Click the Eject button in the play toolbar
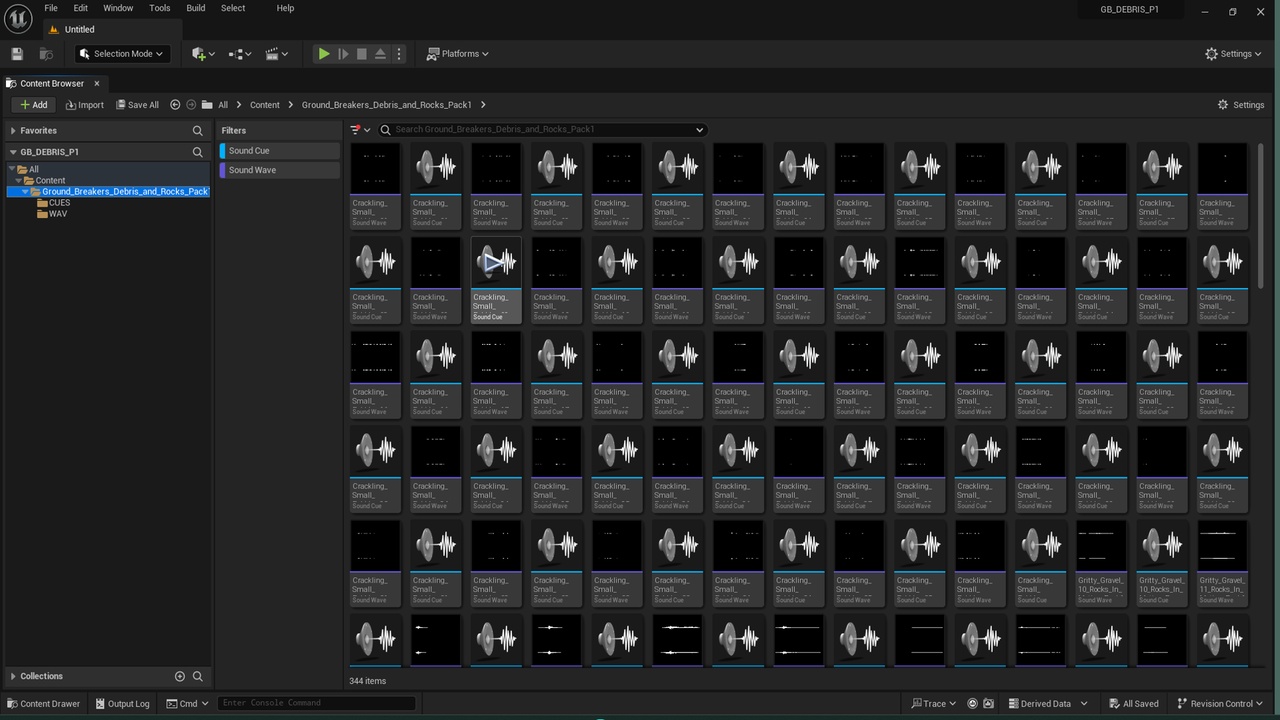Viewport: 1280px width, 720px height. (x=380, y=54)
